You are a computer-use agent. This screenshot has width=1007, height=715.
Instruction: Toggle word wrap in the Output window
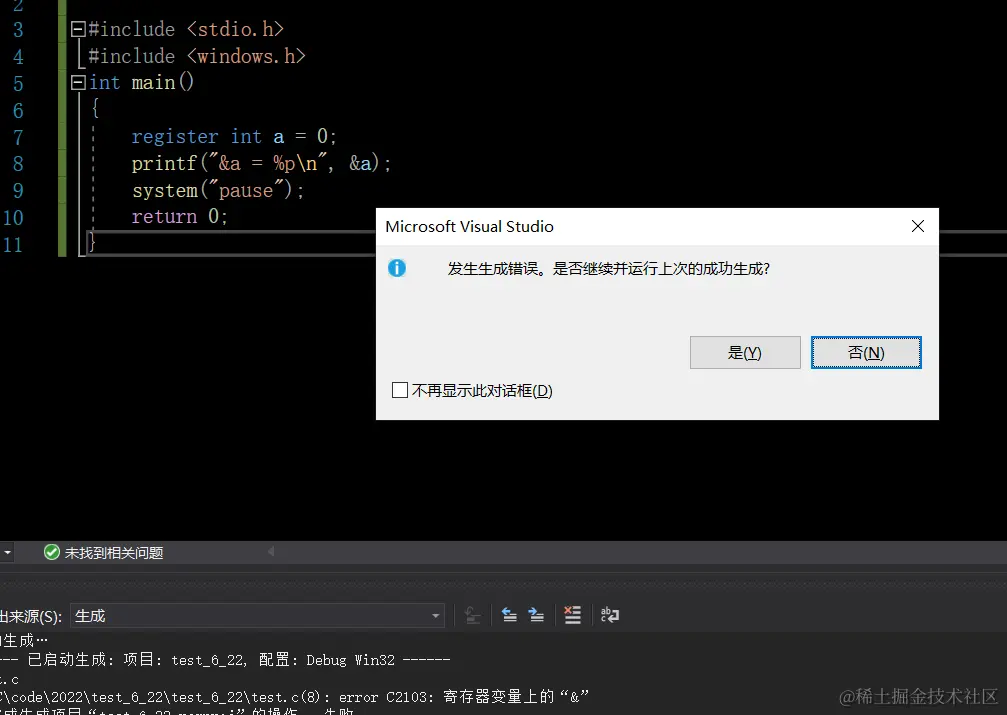(x=610, y=615)
